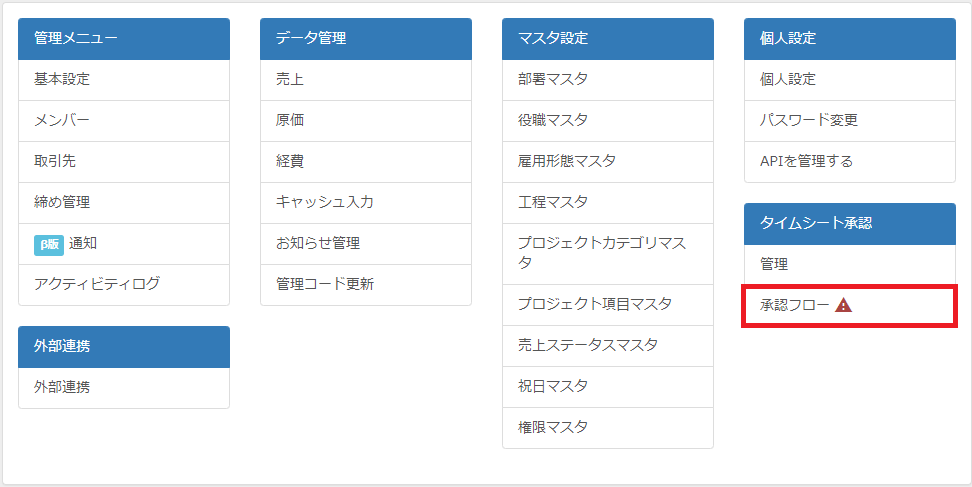This screenshot has height=487, width=972.
Task: Click the β版 badge next to 通知
Action: pos(49,244)
